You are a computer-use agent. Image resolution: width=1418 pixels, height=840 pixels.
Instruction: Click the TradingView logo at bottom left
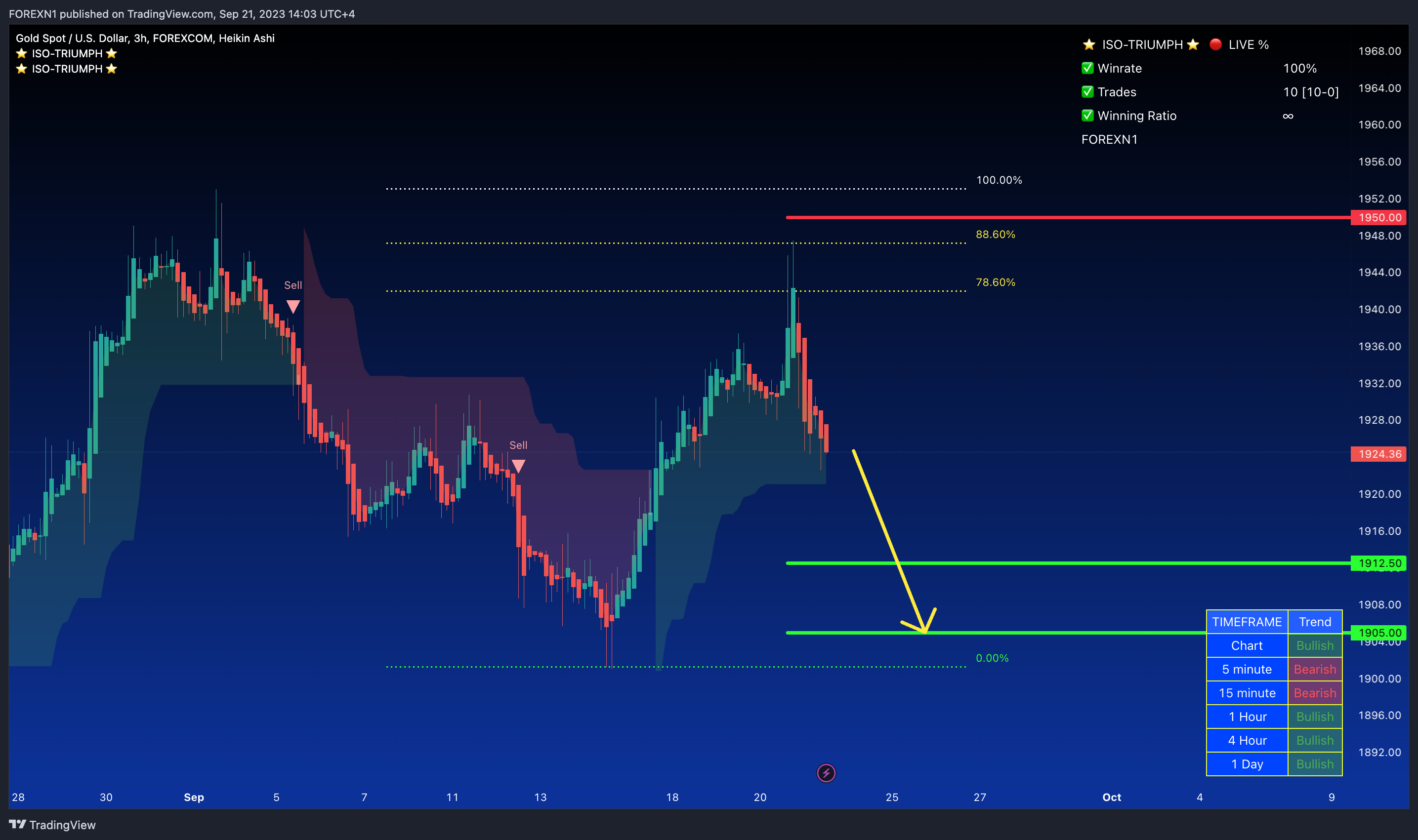(x=52, y=824)
